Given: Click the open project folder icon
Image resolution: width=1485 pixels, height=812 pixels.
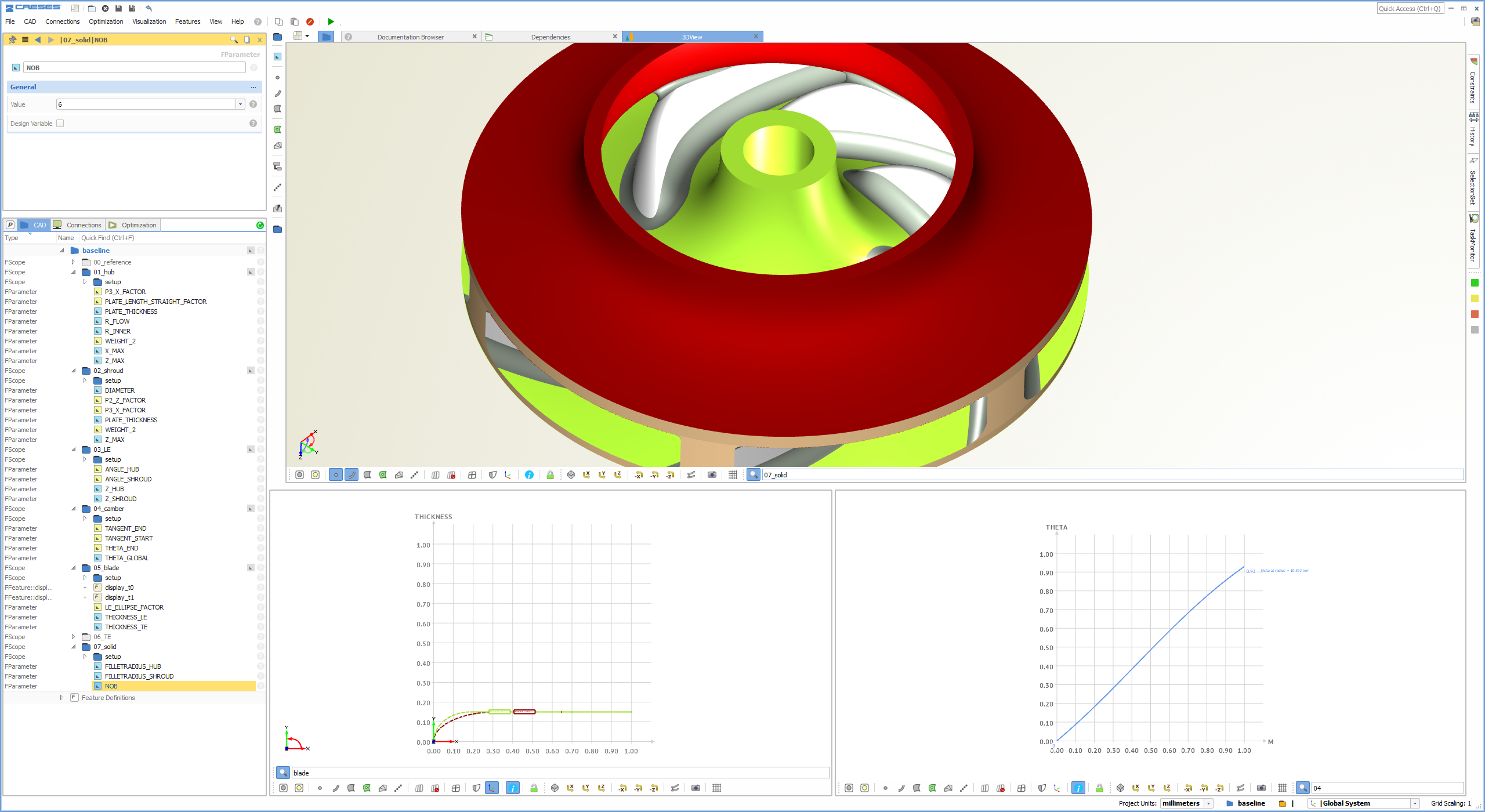Looking at the screenshot, I should pyautogui.click(x=92, y=8).
